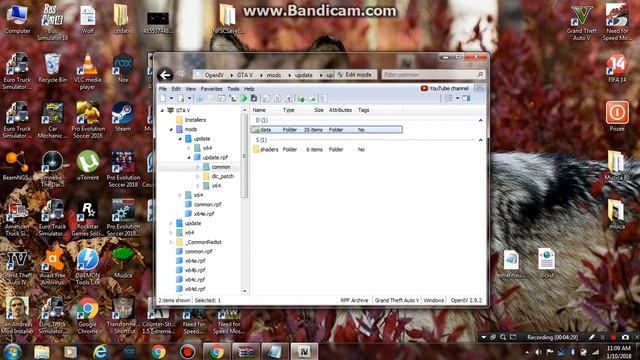Open the BeamNG desktop icon
Screen dimensions: 640x360
pyautogui.click(x=17, y=166)
